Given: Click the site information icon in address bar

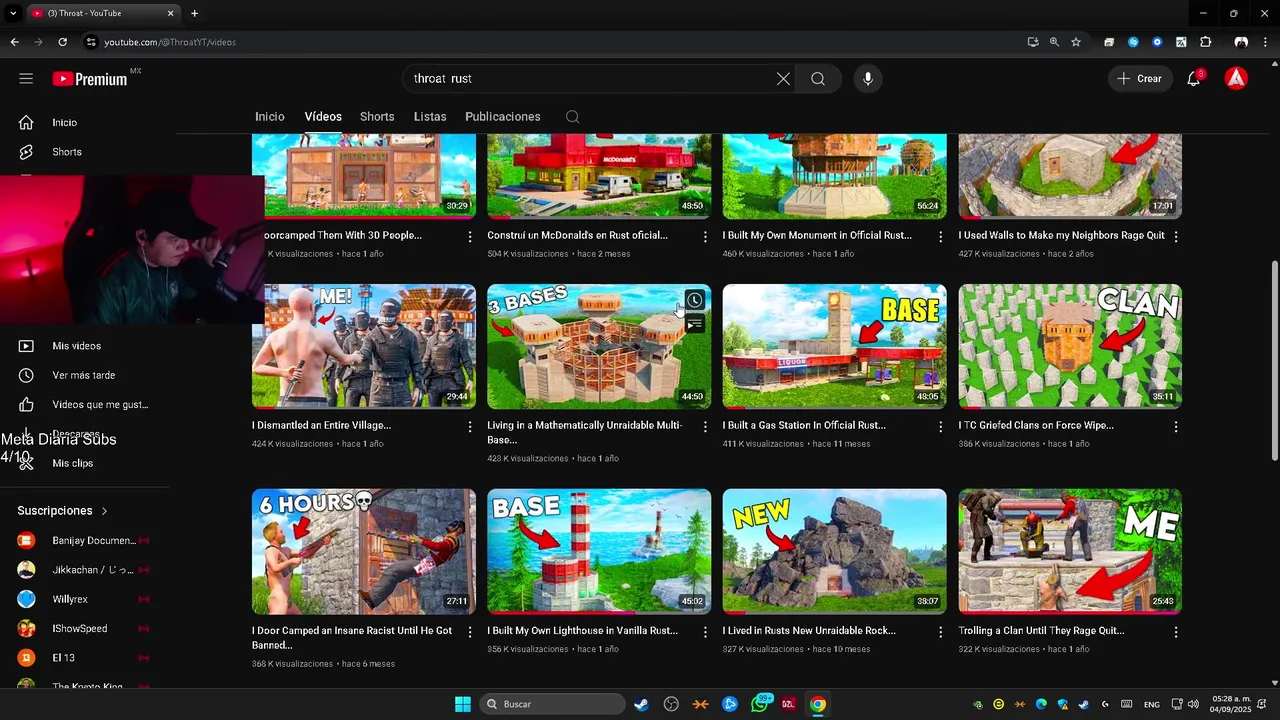Looking at the screenshot, I should (91, 42).
